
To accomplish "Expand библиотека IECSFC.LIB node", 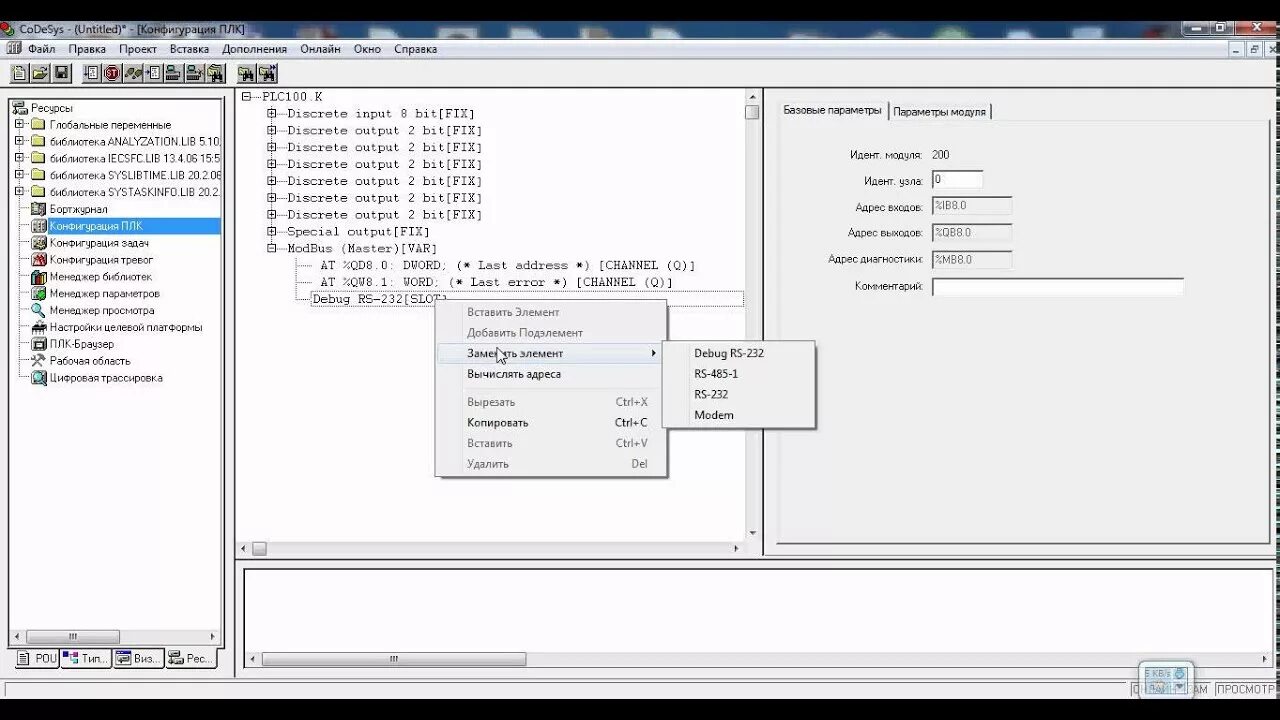I will coord(19,158).
